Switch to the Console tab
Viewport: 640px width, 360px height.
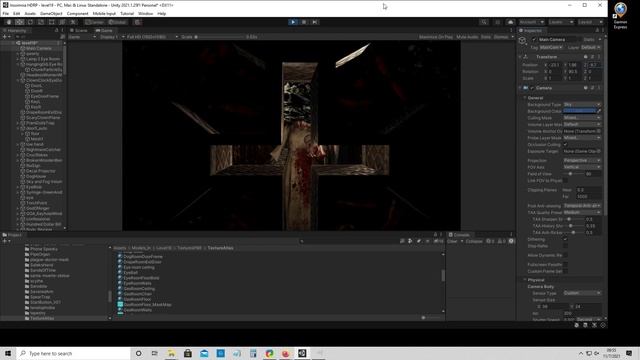[459, 235]
